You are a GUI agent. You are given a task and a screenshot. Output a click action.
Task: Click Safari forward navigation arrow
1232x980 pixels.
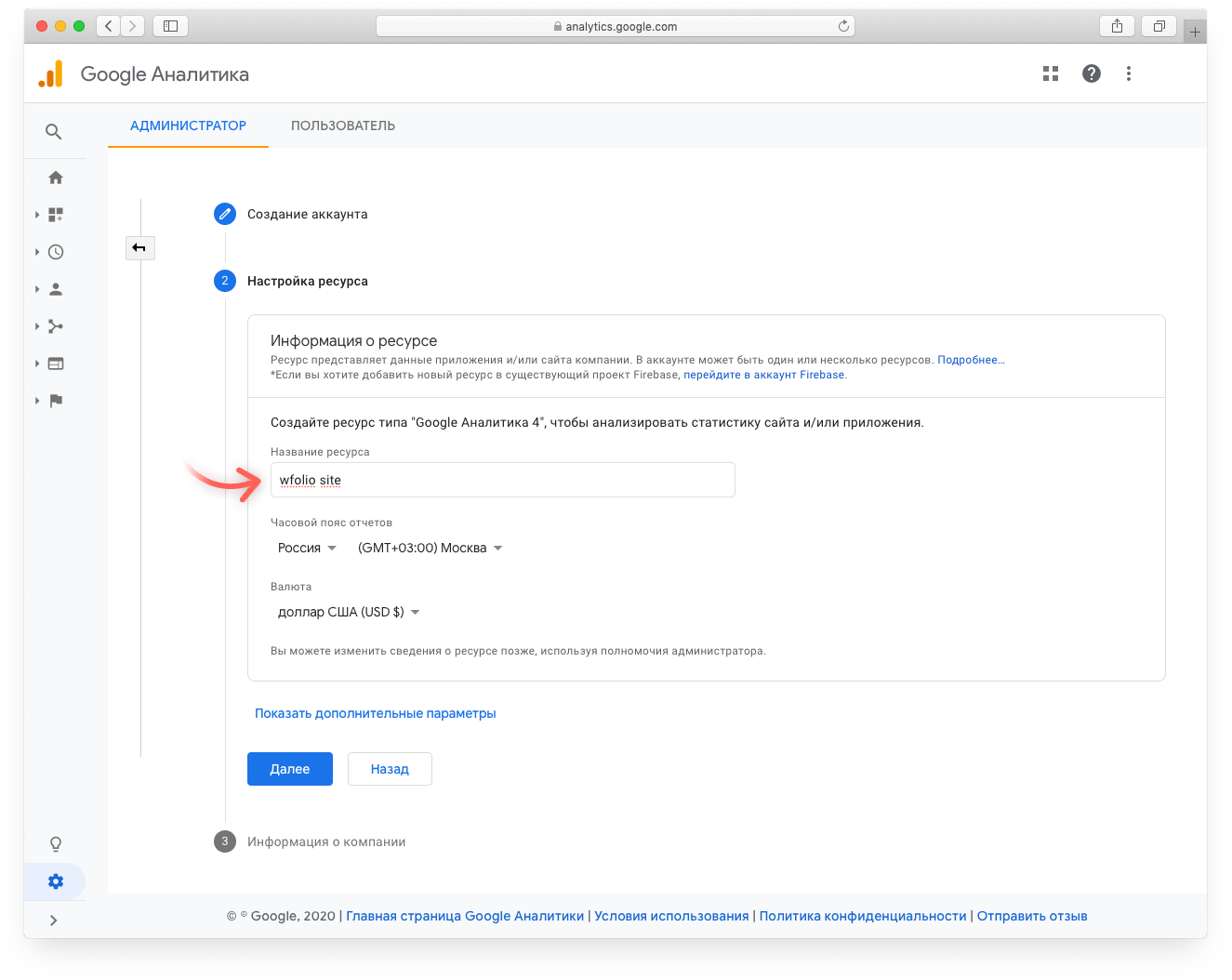(133, 26)
